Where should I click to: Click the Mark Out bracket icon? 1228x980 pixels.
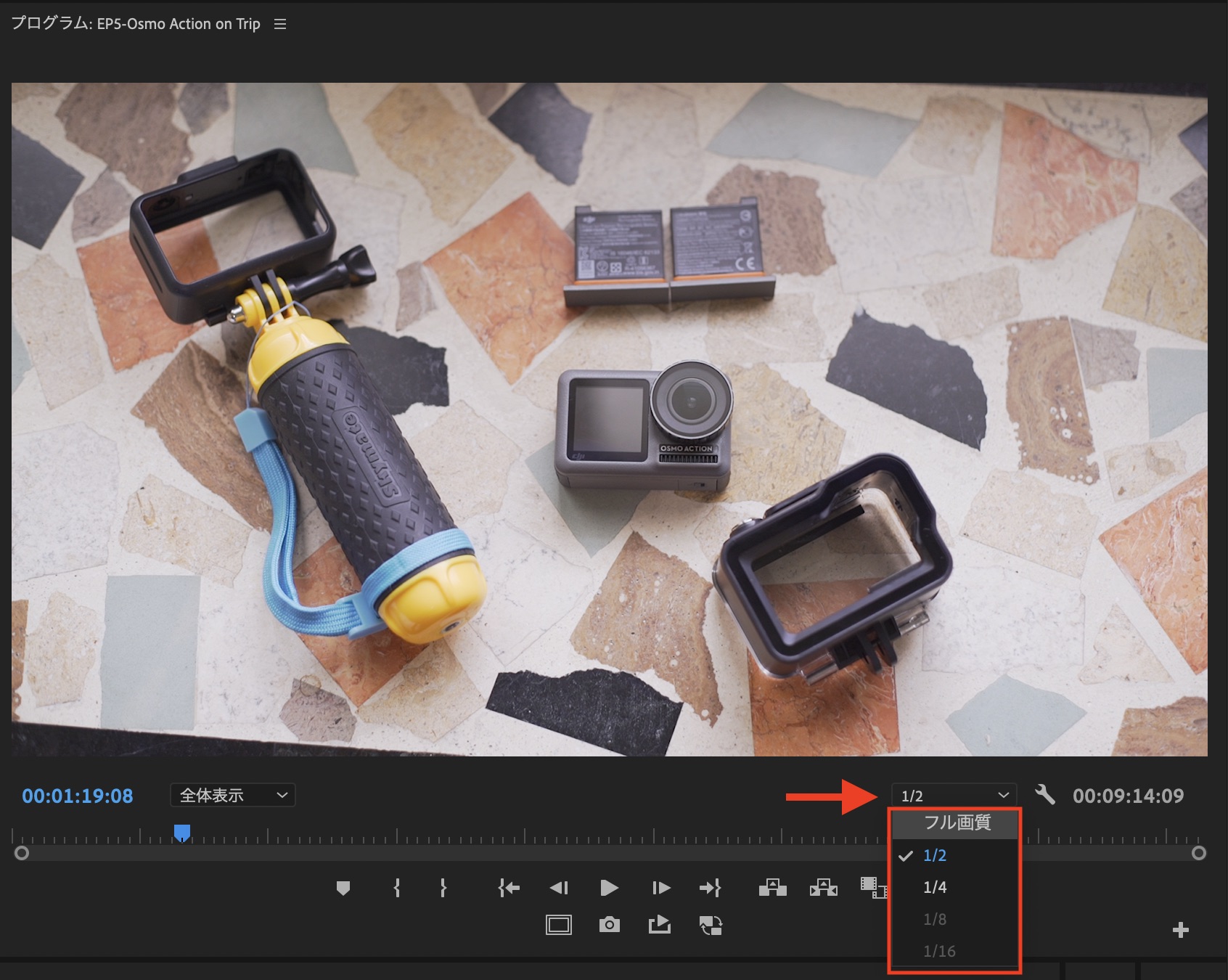(x=443, y=888)
